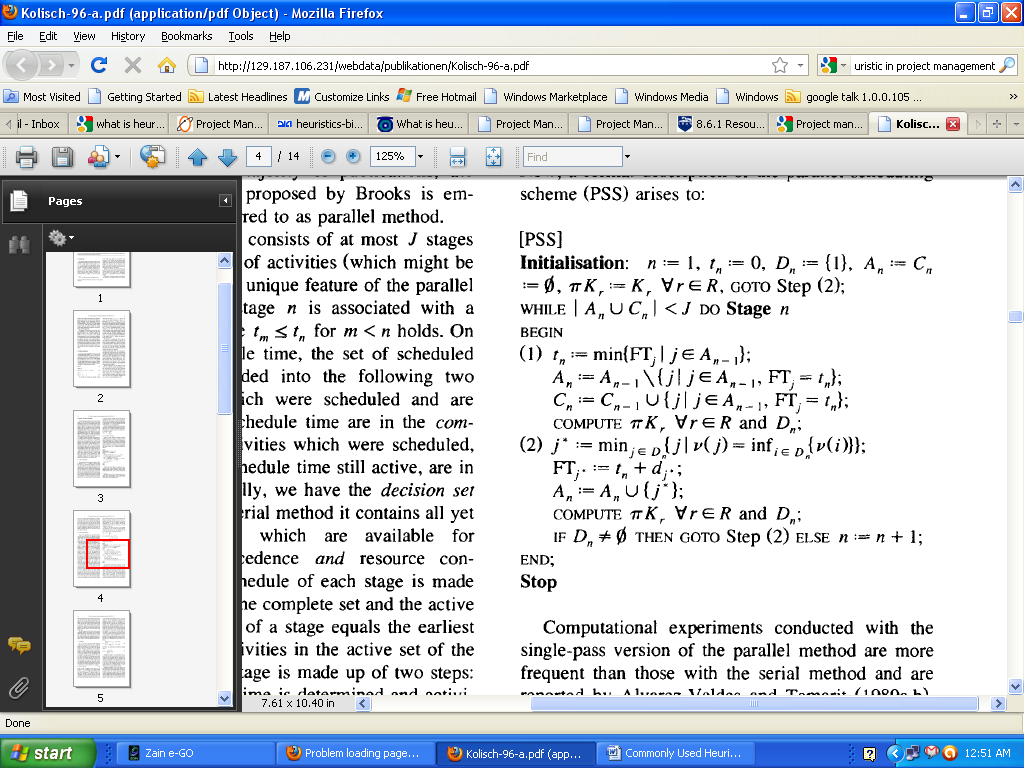
Task: Click the current page number field
Action: (x=260, y=157)
